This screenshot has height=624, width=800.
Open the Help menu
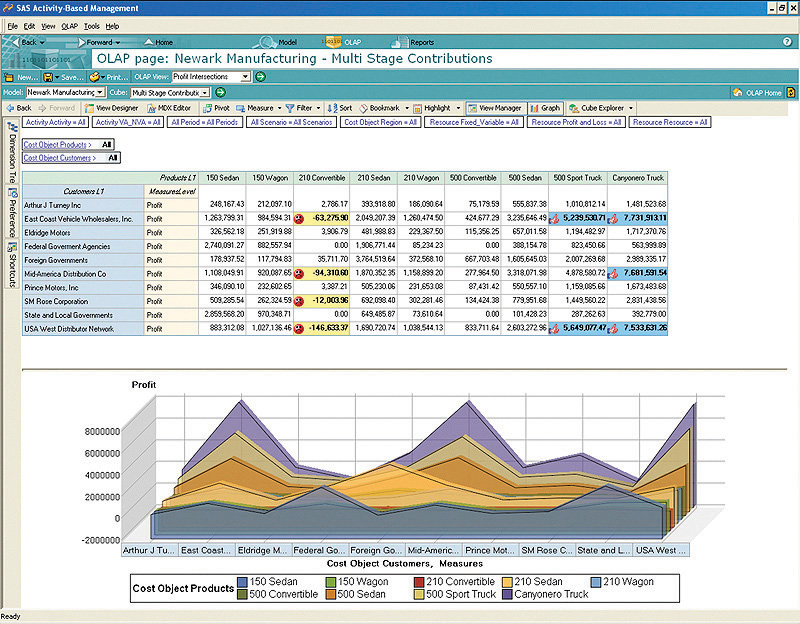click(x=112, y=26)
